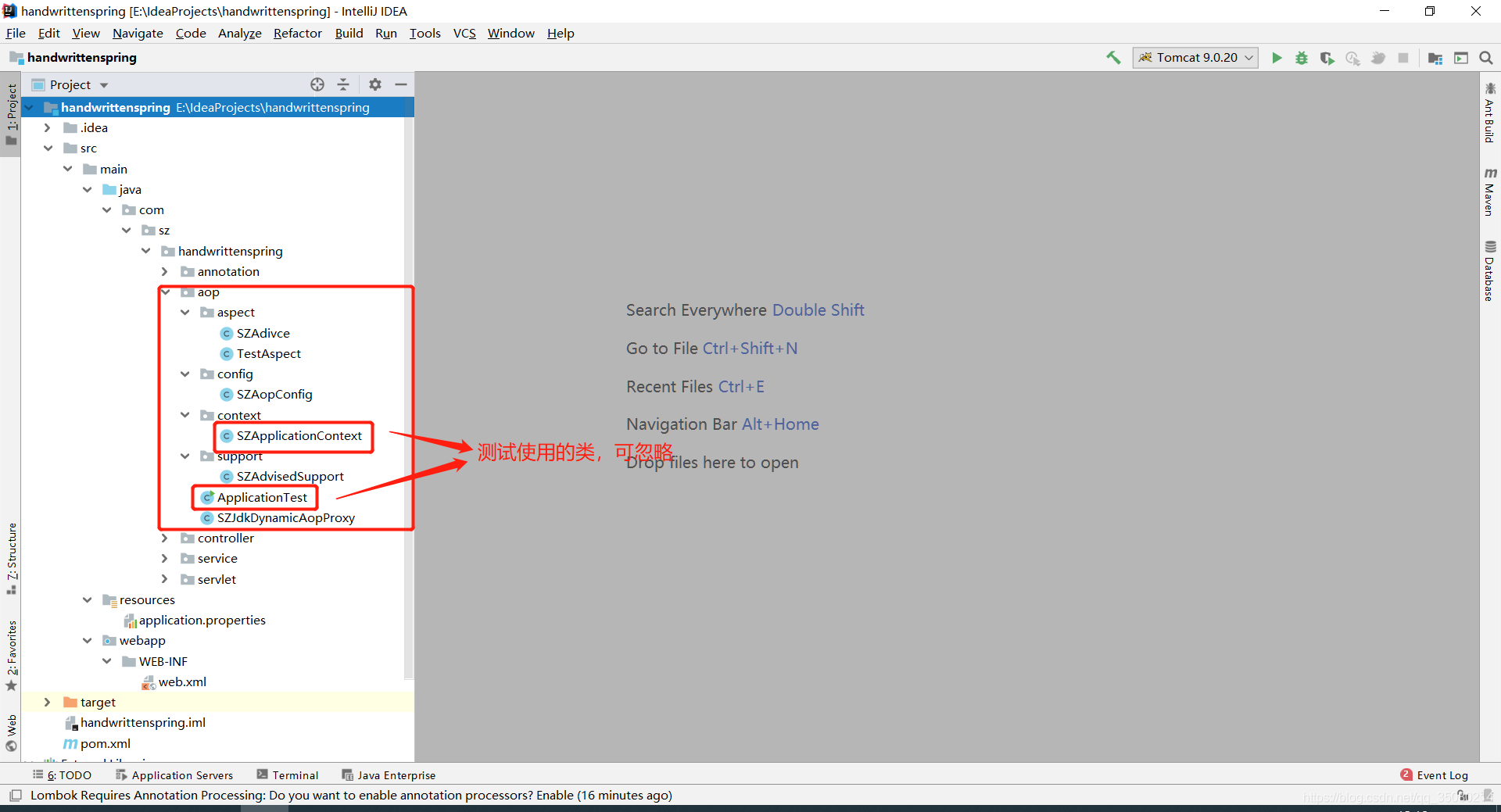
Task: Click the disabled Stop square icon
Action: coord(1403,58)
